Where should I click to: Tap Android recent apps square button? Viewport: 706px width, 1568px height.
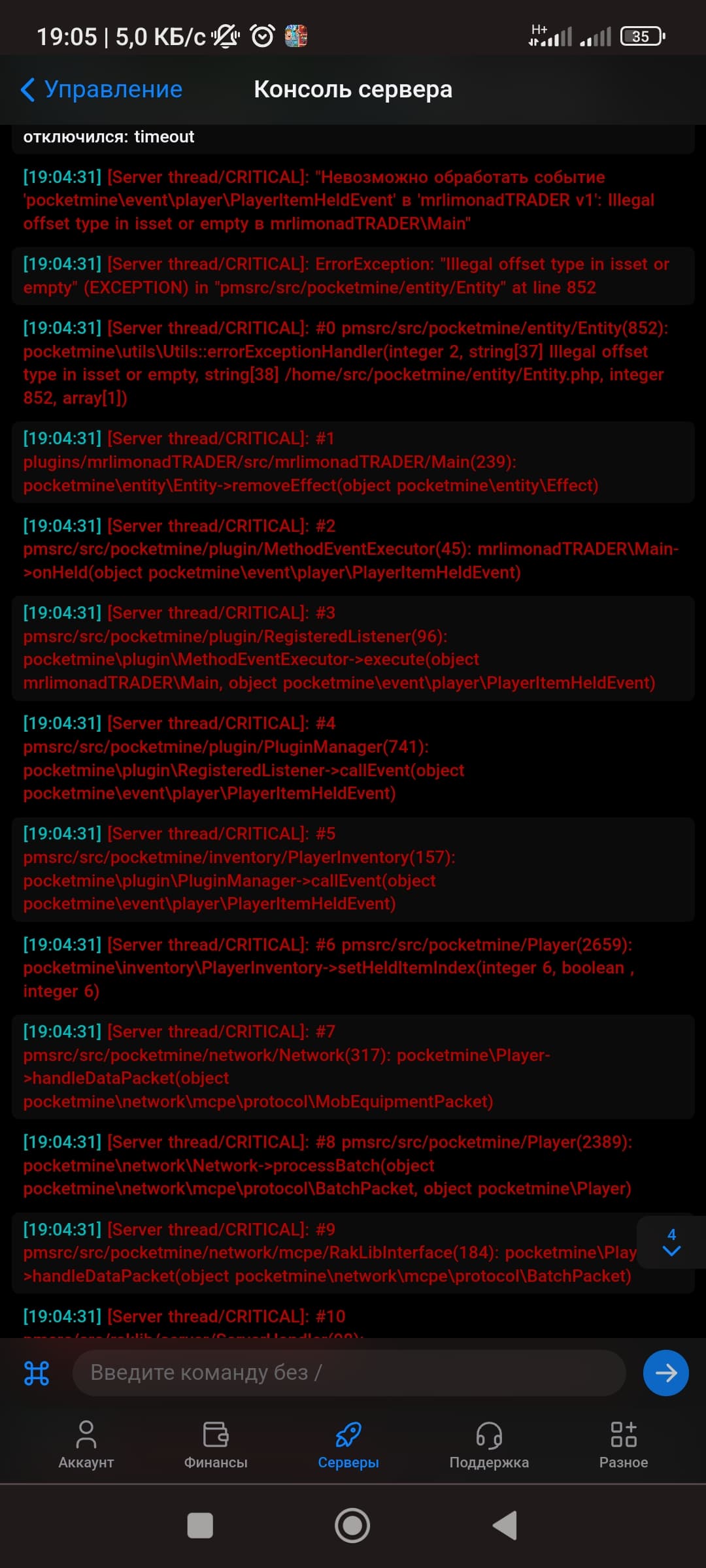pos(200,1526)
